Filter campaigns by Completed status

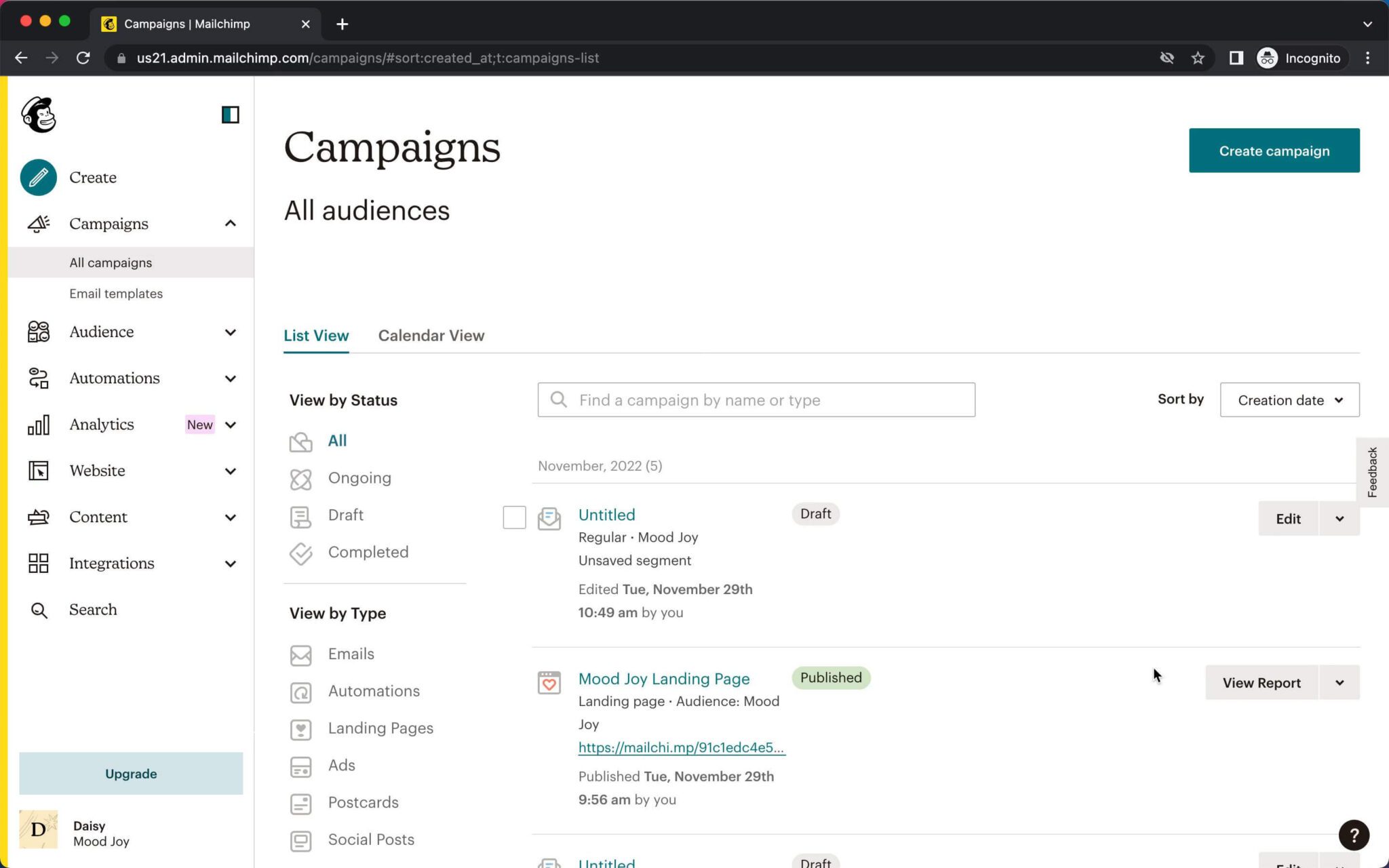coord(368,552)
